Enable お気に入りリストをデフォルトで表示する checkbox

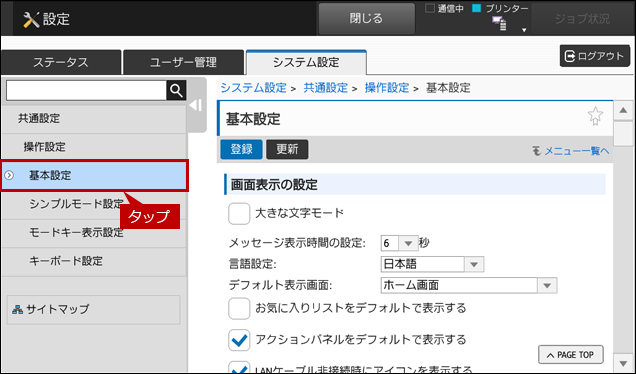(x=239, y=308)
